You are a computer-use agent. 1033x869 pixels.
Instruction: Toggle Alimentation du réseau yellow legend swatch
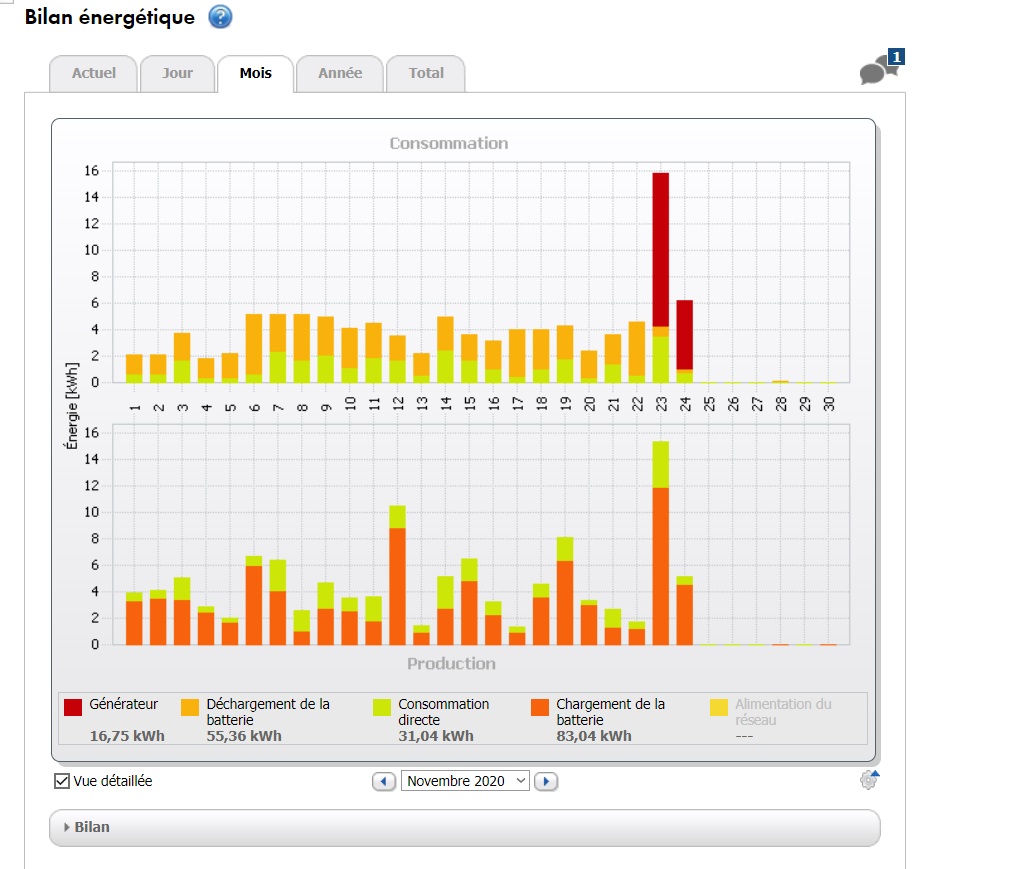(x=719, y=707)
